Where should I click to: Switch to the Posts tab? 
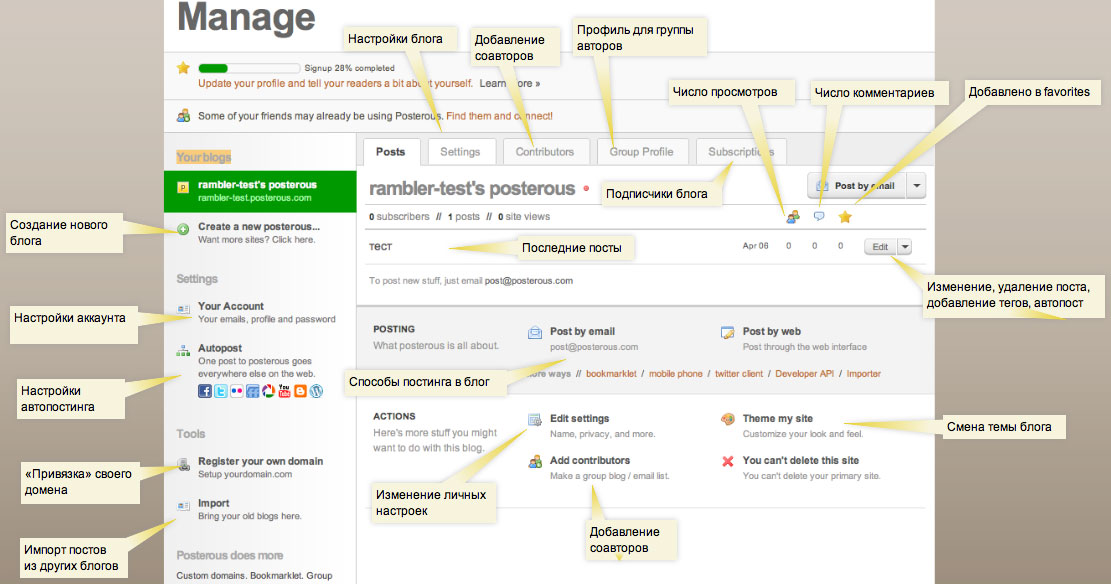tap(390, 152)
